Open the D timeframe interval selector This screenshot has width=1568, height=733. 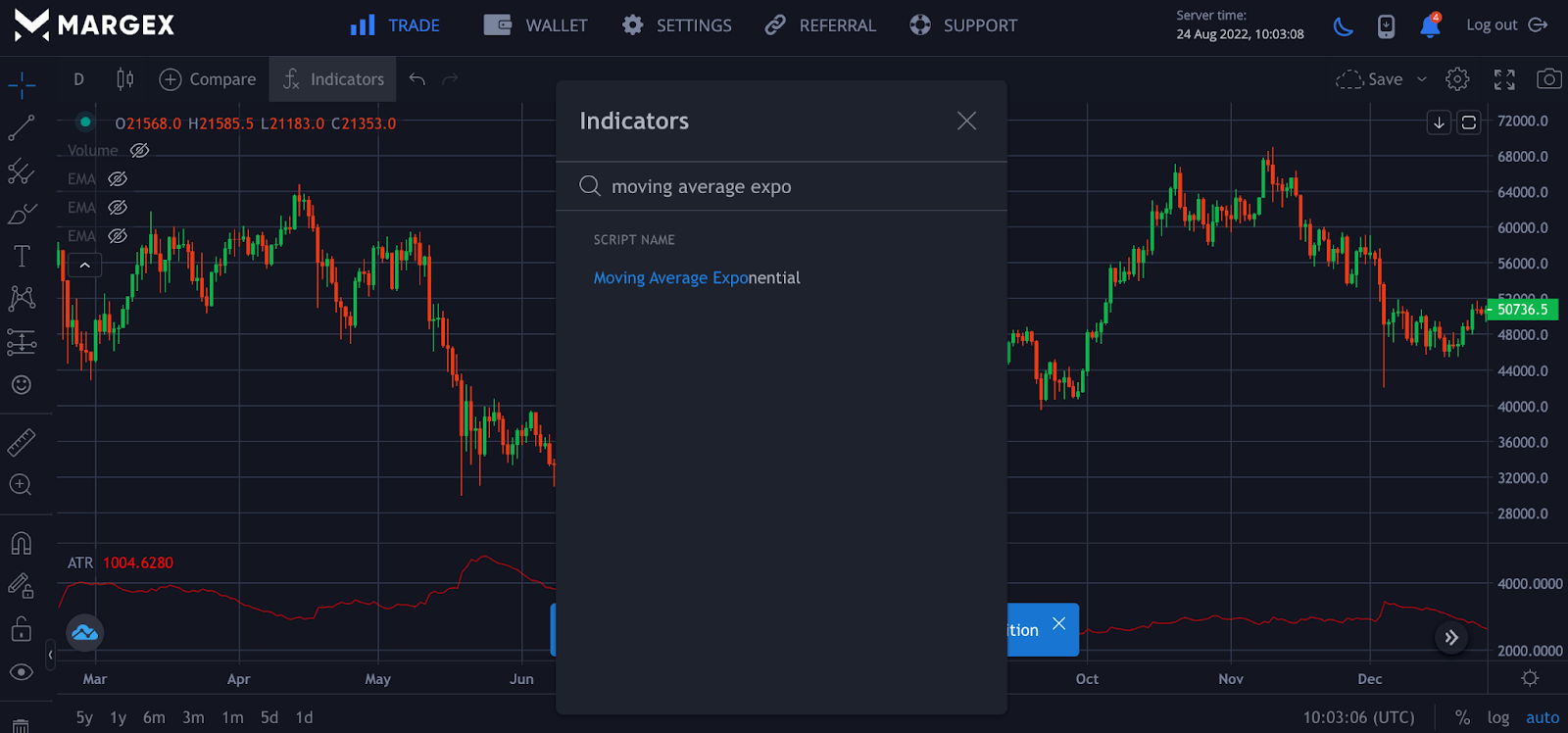[78, 79]
